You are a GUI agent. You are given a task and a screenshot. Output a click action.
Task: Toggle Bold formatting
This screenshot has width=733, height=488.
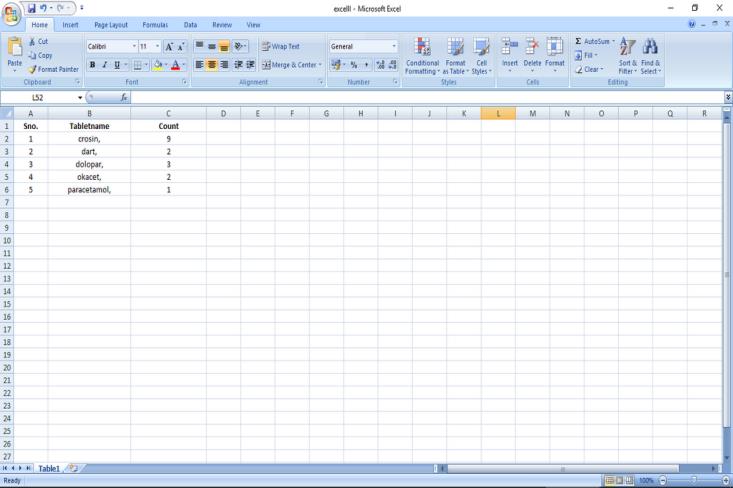(92, 64)
